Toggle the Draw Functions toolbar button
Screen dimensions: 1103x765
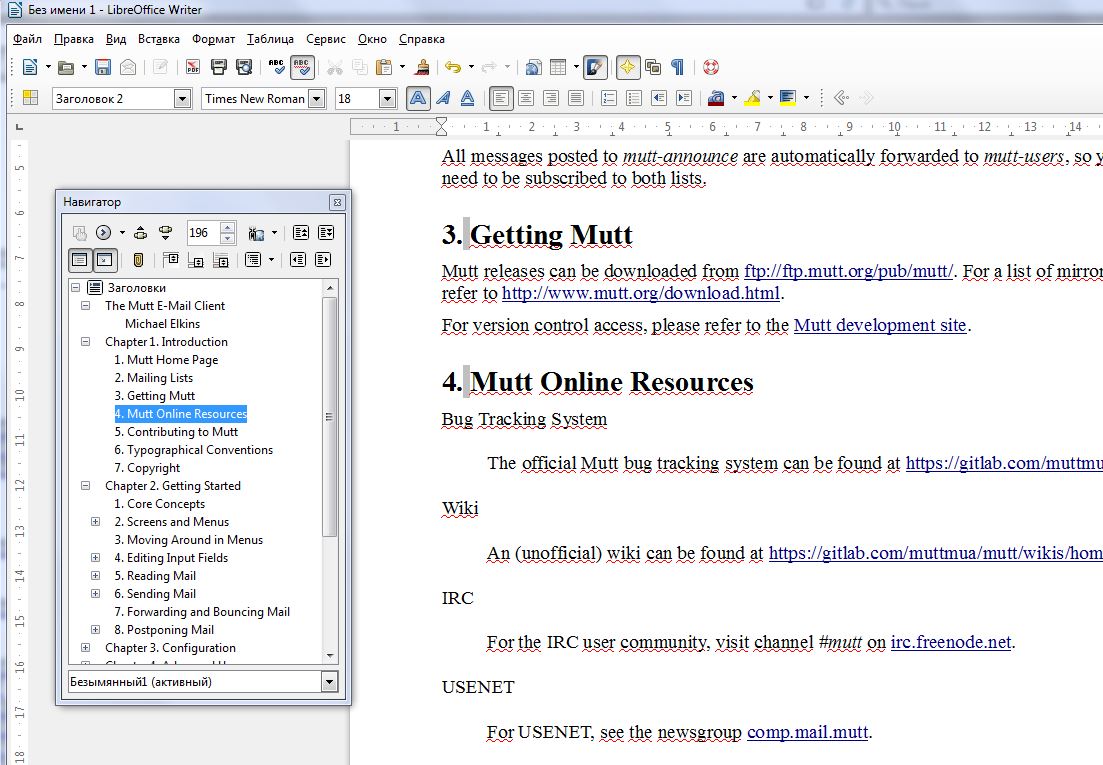tap(595, 68)
